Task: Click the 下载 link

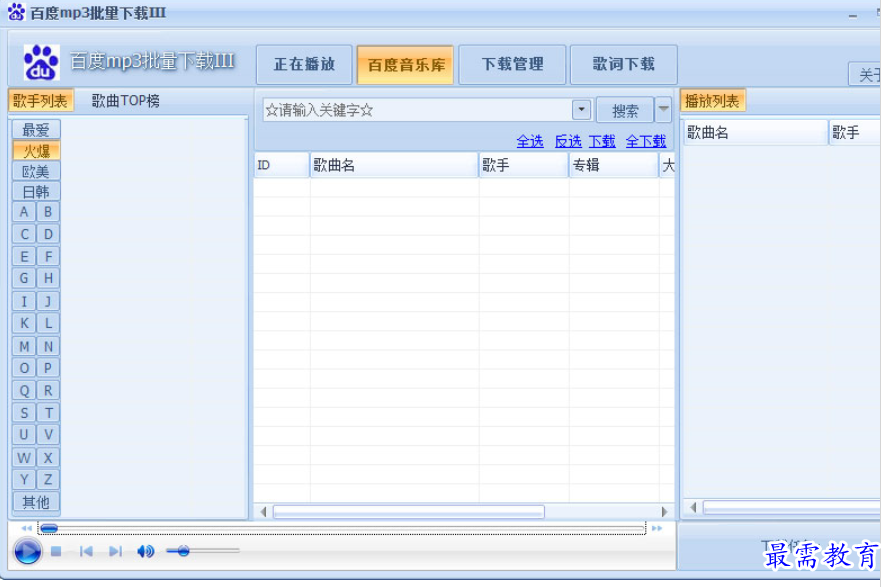Action: click(602, 141)
